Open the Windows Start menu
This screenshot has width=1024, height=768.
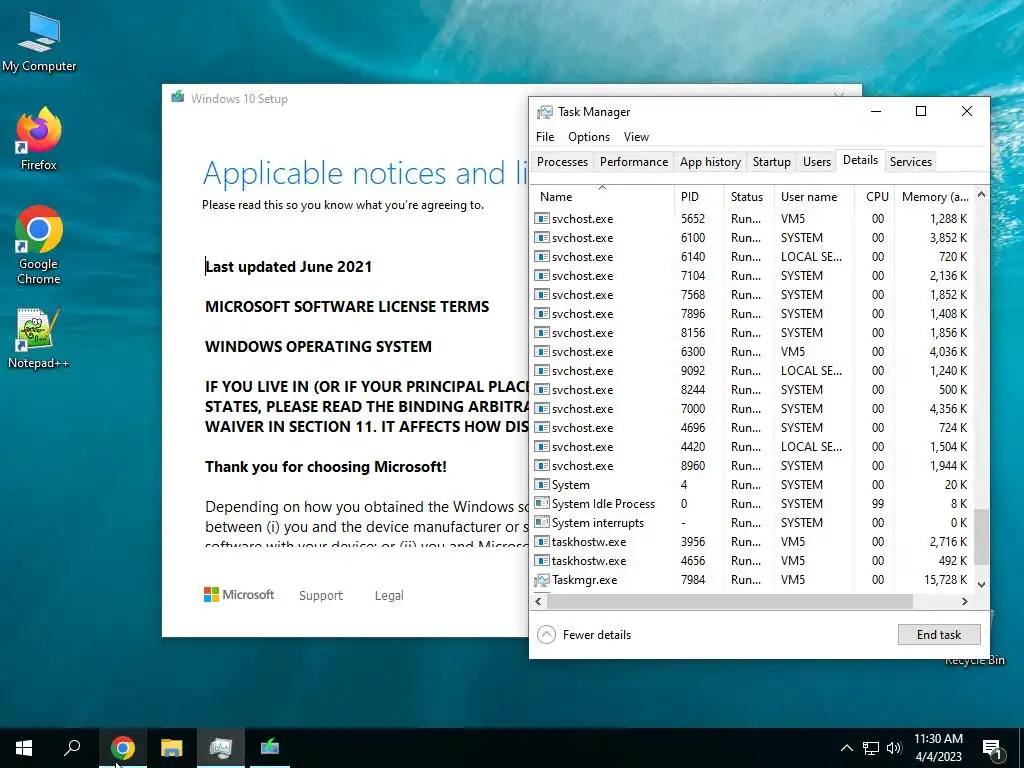[24, 748]
